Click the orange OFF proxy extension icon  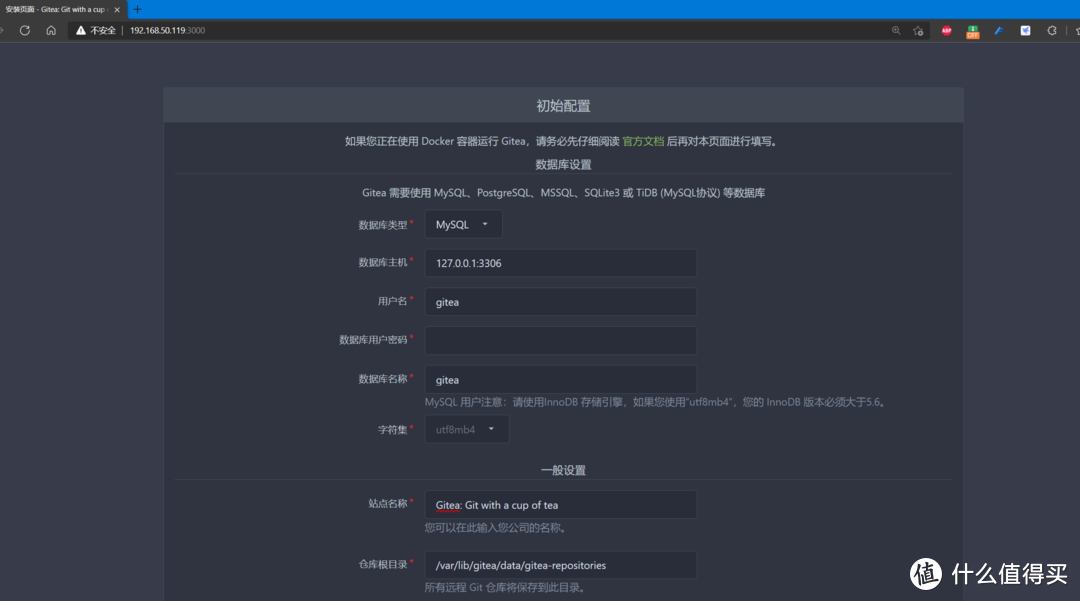(972, 31)
